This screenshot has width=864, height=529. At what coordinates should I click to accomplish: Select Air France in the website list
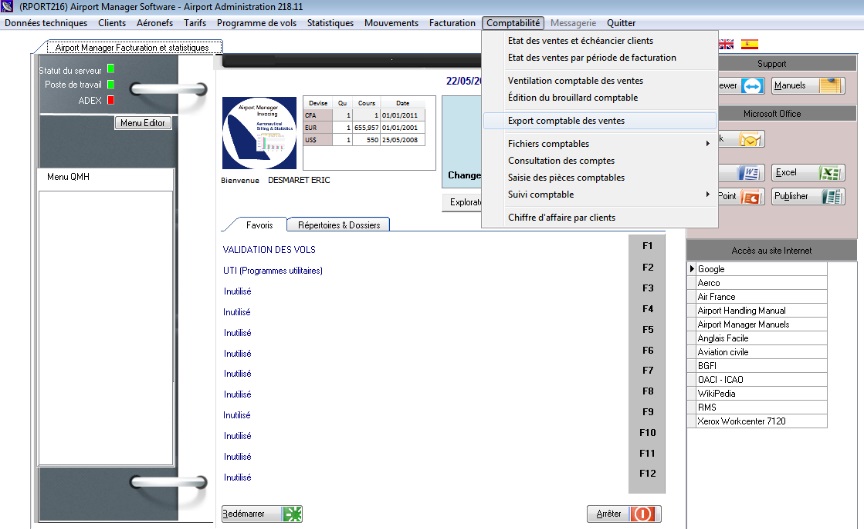(x=716, y=297)
